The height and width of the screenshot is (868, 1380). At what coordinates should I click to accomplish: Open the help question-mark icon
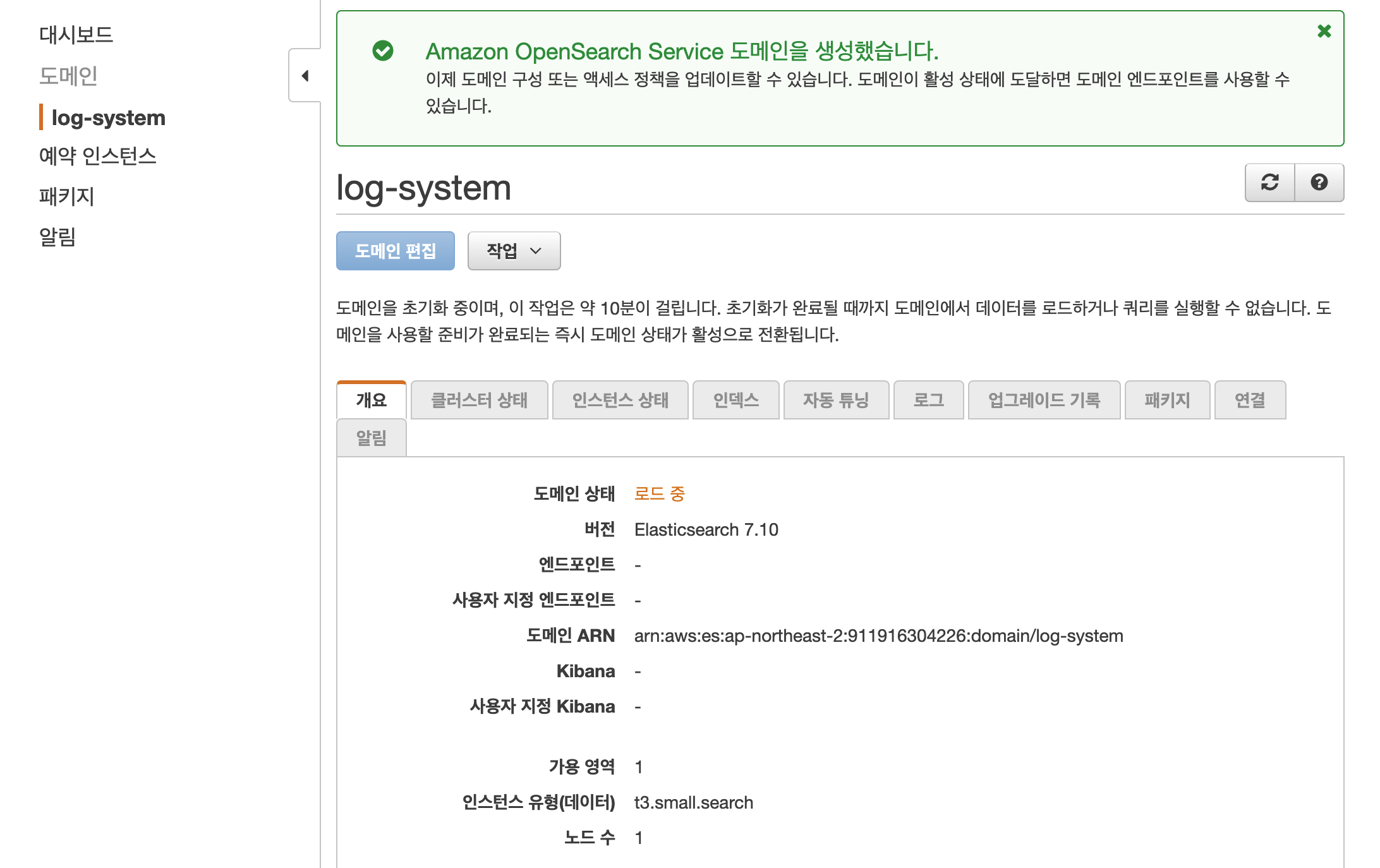1319,183
